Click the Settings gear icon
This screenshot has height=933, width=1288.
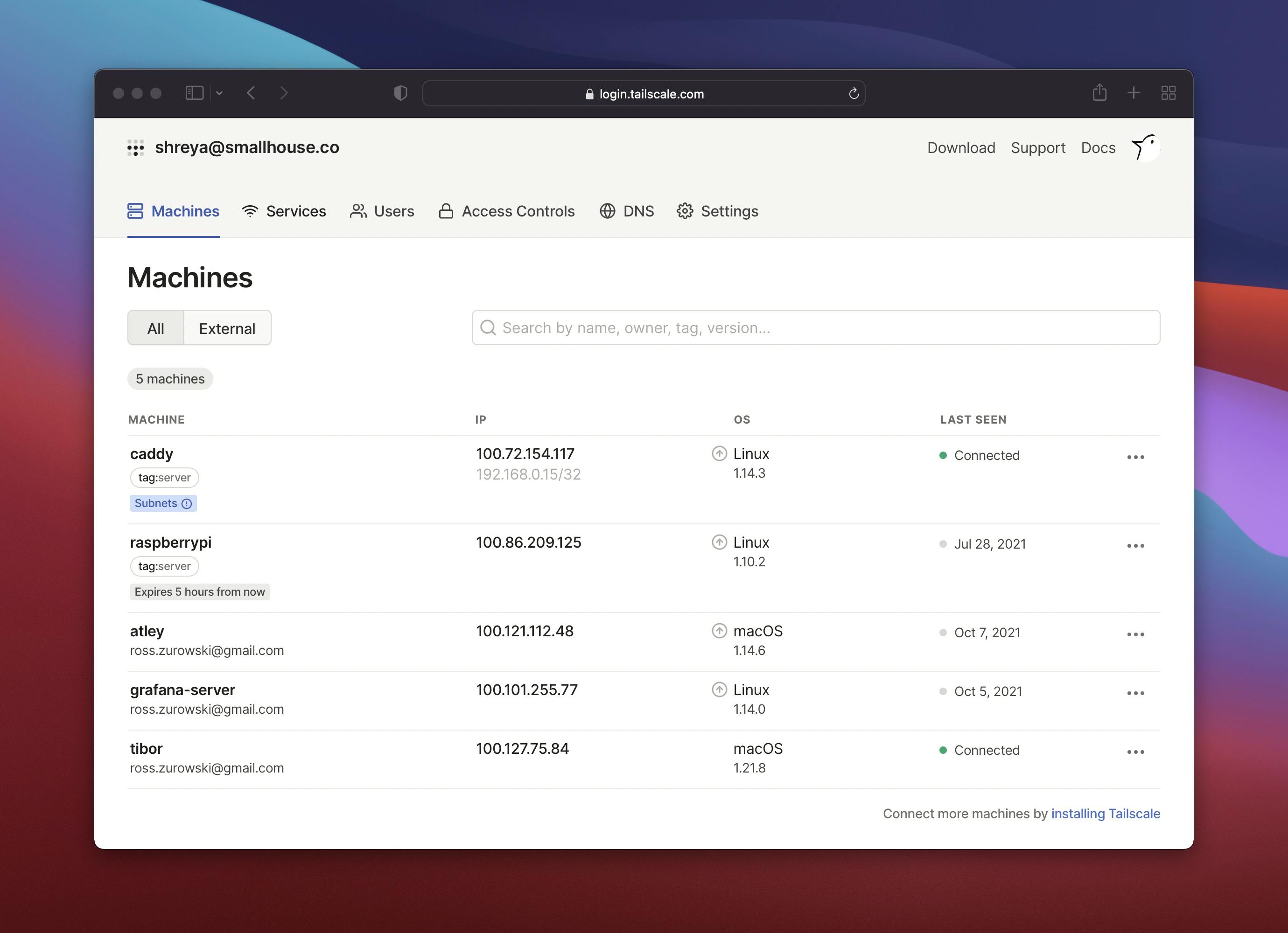point(685,211)
